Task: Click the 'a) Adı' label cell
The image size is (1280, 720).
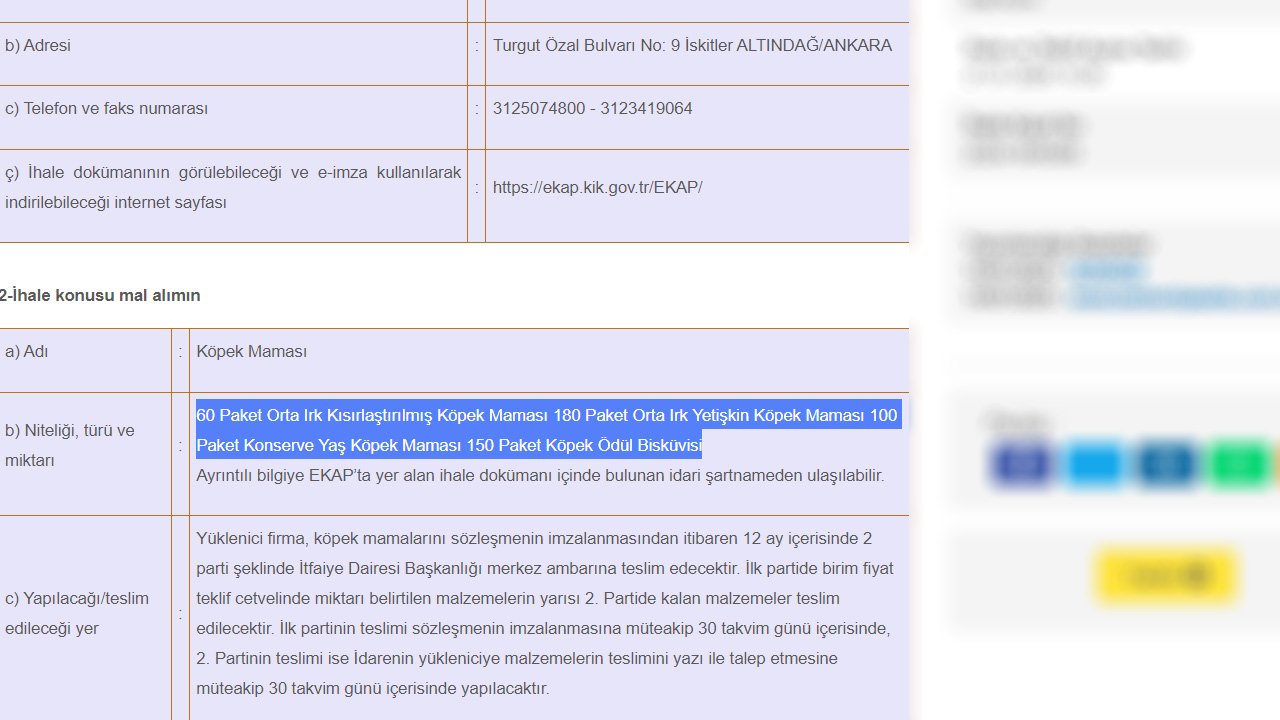Action: click(x=85, y=360)
